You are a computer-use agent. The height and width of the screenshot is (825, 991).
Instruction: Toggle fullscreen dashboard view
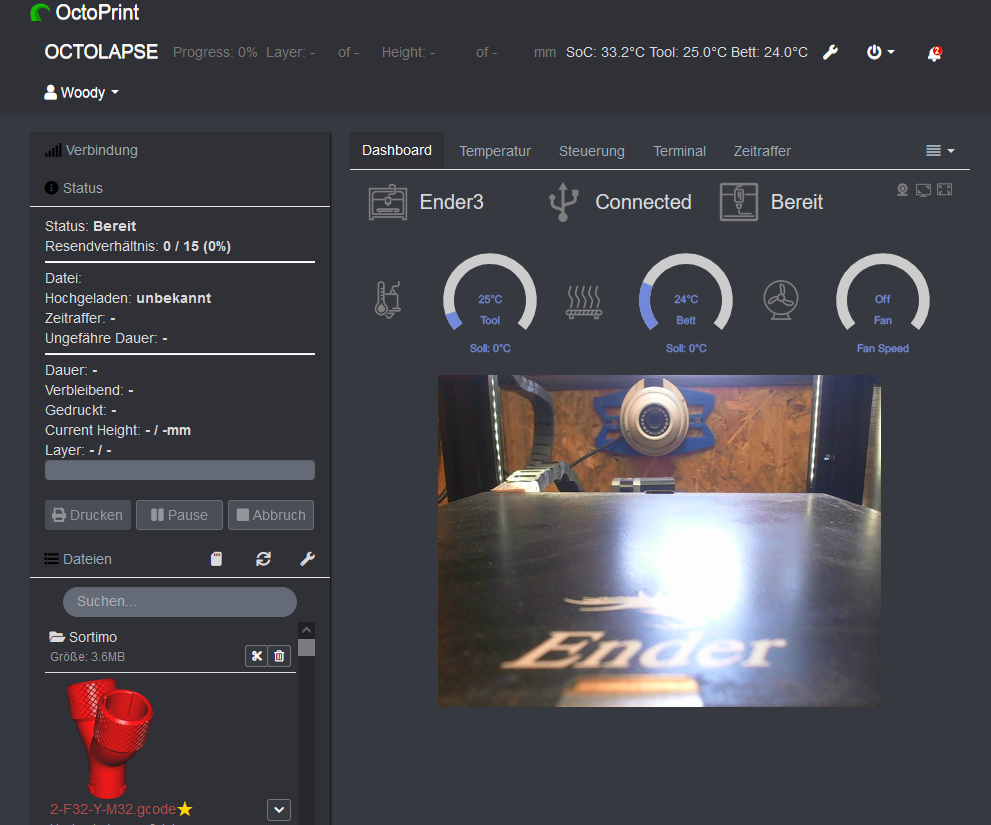click(944, 190)
